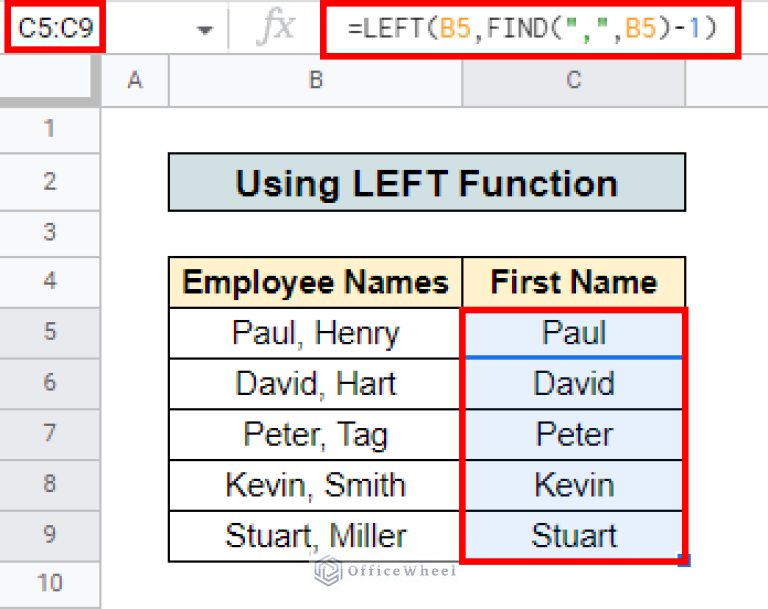The image size is (768, 609).
Task: Click the fill handle at selection corner
Action: pyautogui.click(x=684, y=561)
